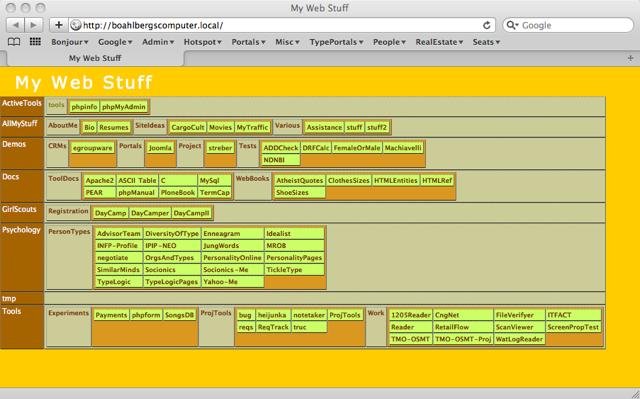The image size is (640, 399).
Task: Go back with the Safari back arrow
Action: [x=16, y=25]
